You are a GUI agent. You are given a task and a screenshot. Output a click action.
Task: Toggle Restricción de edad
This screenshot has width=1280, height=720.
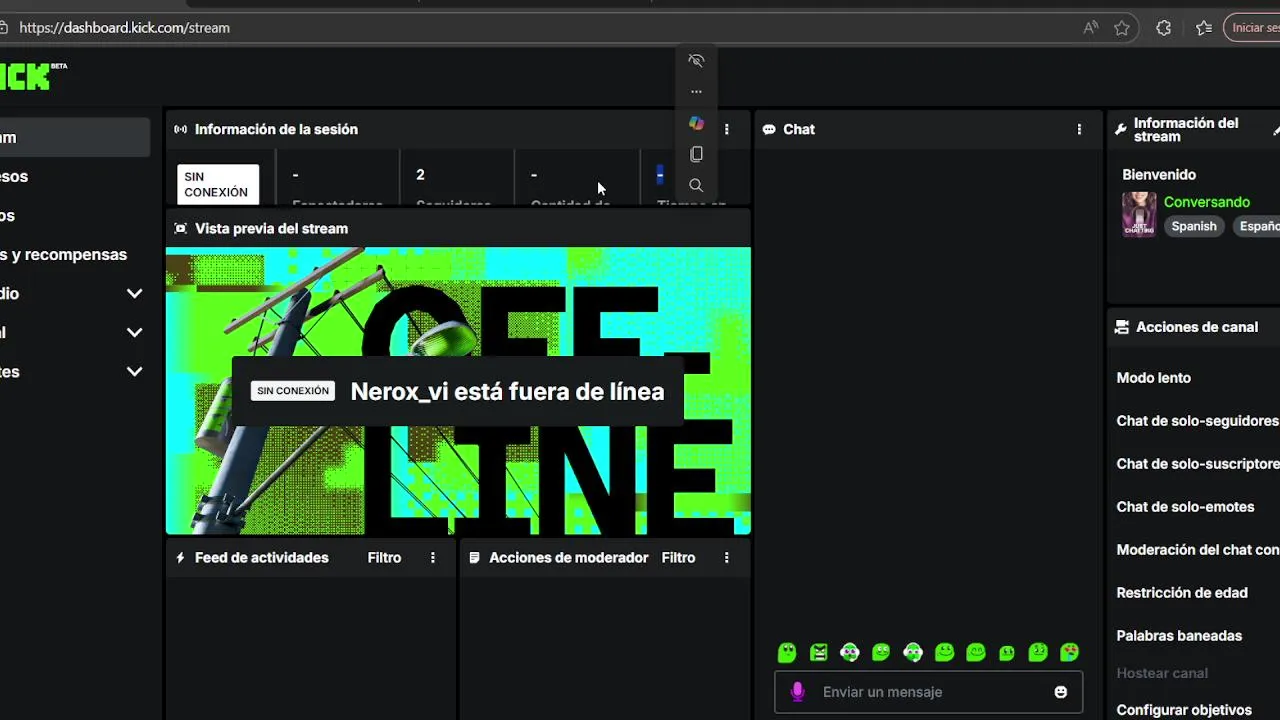click(1182, 593)
